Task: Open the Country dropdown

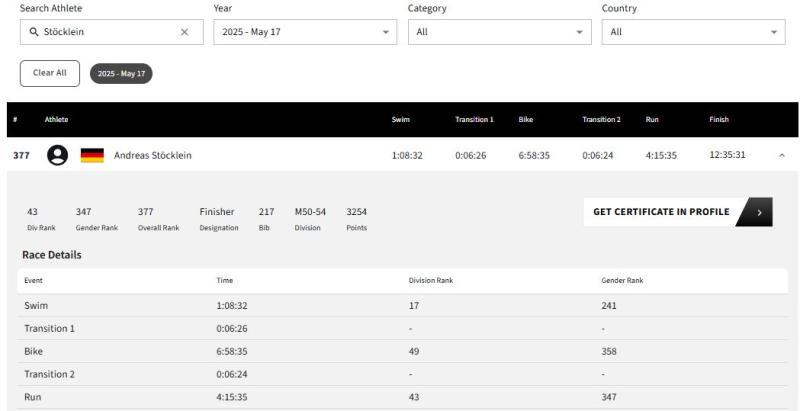Action: (693, 32)
